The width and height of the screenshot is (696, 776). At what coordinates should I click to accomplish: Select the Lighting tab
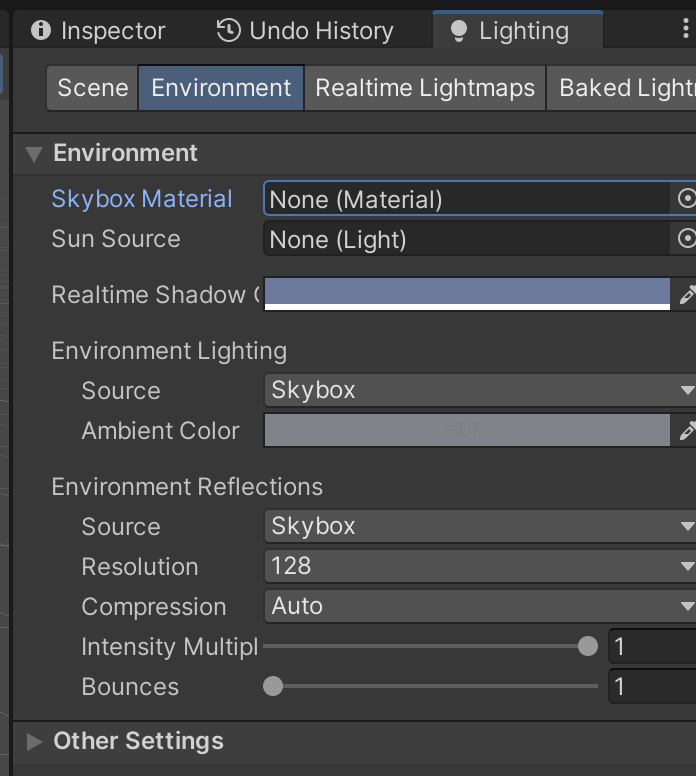tap(518, 31)
